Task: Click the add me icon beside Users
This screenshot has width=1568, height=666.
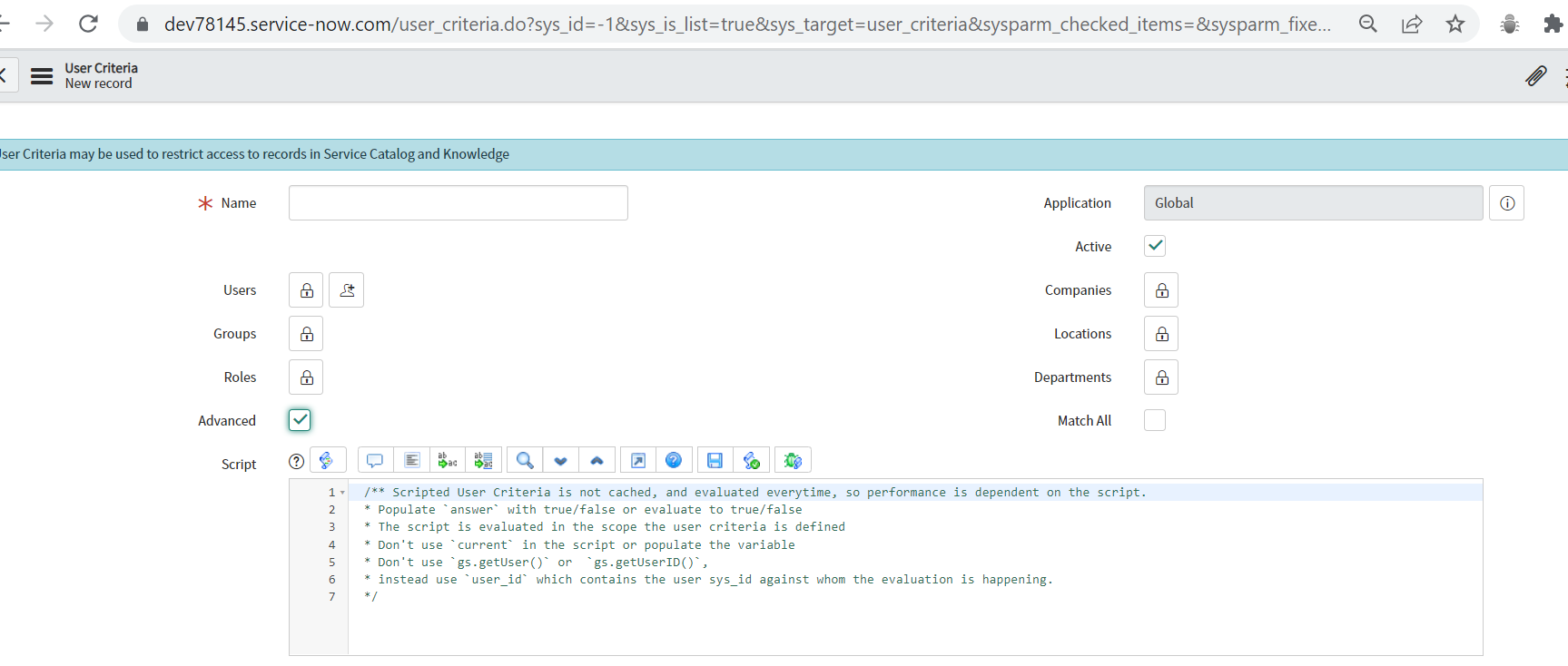Action: pos(347,290)
